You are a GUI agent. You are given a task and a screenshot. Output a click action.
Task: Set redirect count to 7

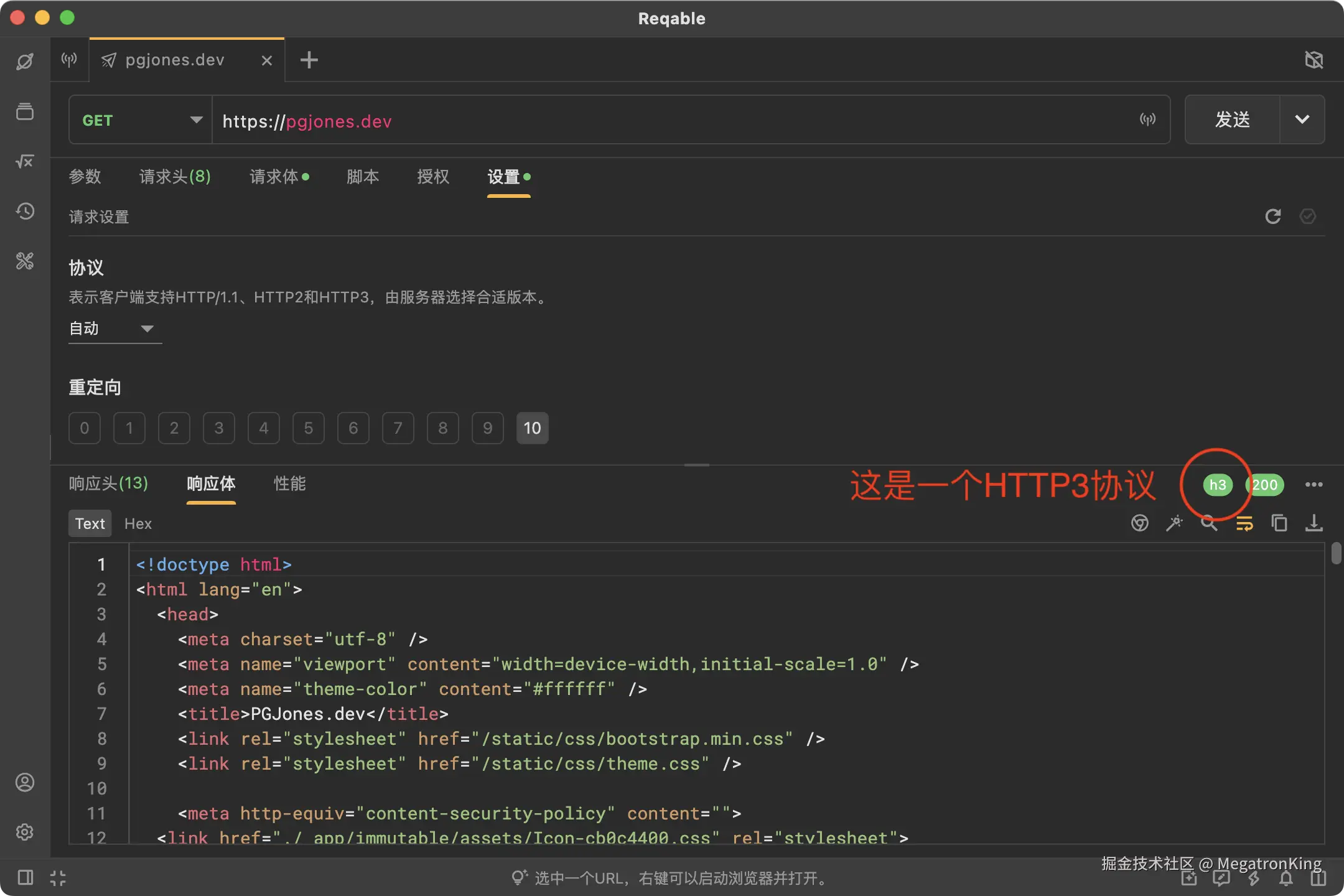398,428
